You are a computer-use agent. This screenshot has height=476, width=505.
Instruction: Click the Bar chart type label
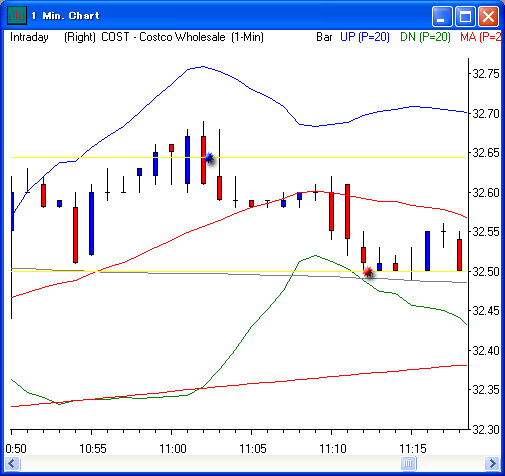324,37
